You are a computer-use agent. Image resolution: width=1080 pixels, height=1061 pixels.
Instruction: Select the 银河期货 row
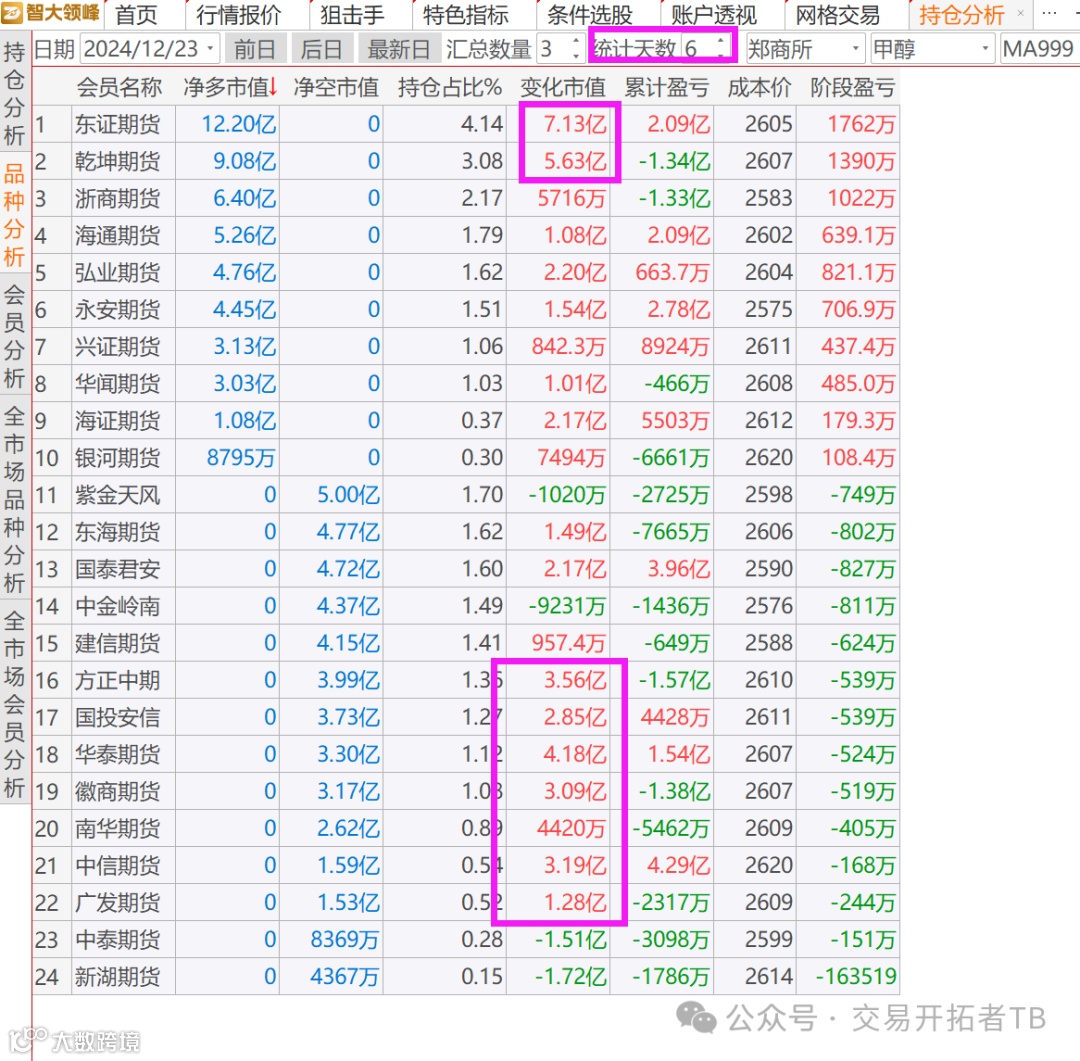[x=466, y=458]
